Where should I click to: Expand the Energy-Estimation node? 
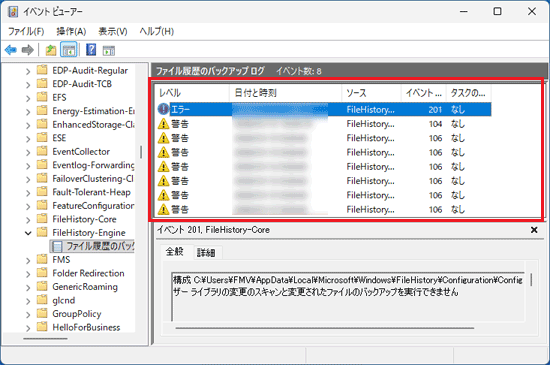pyautogui.click(x=28, y=111)
